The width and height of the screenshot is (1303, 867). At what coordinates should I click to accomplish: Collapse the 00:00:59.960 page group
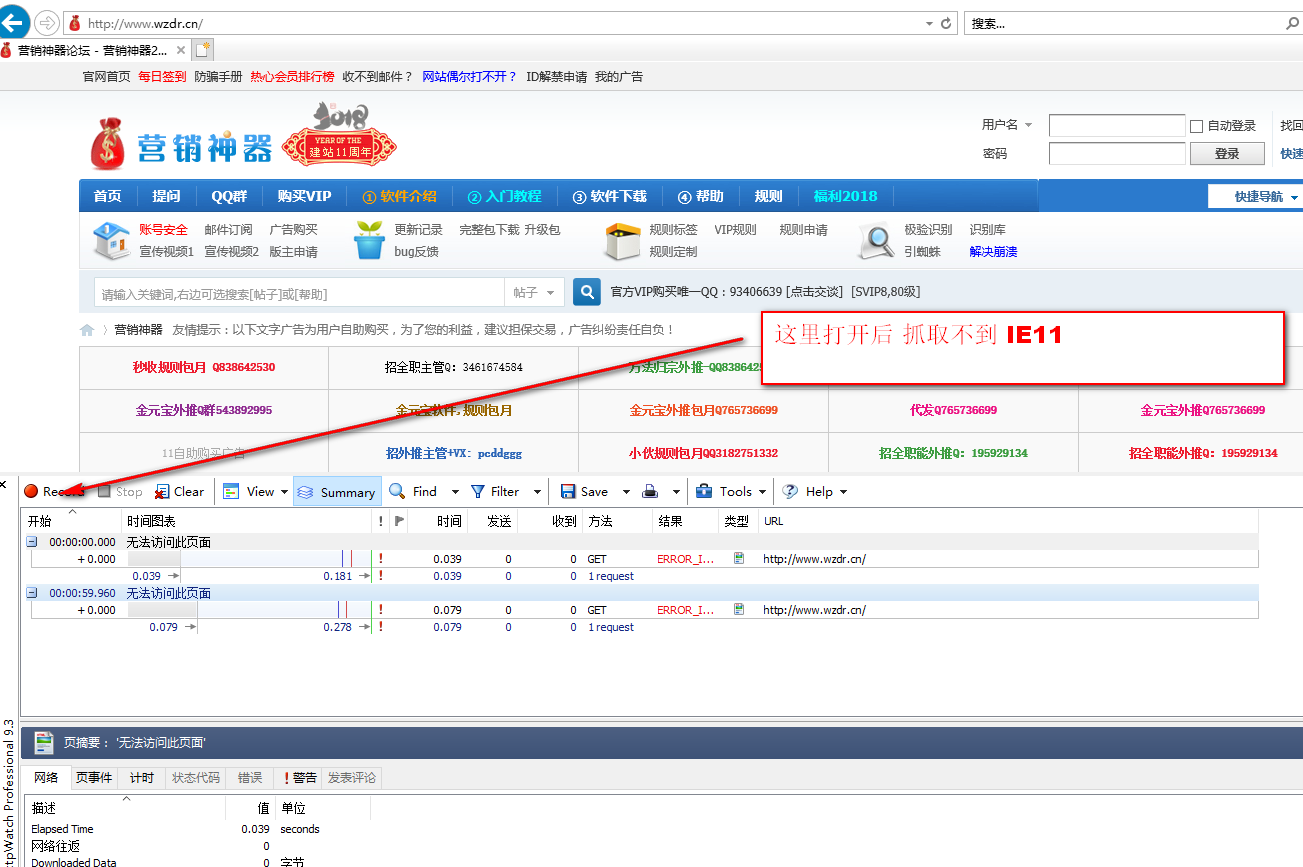pyautogui.click(x=32, y=593)
